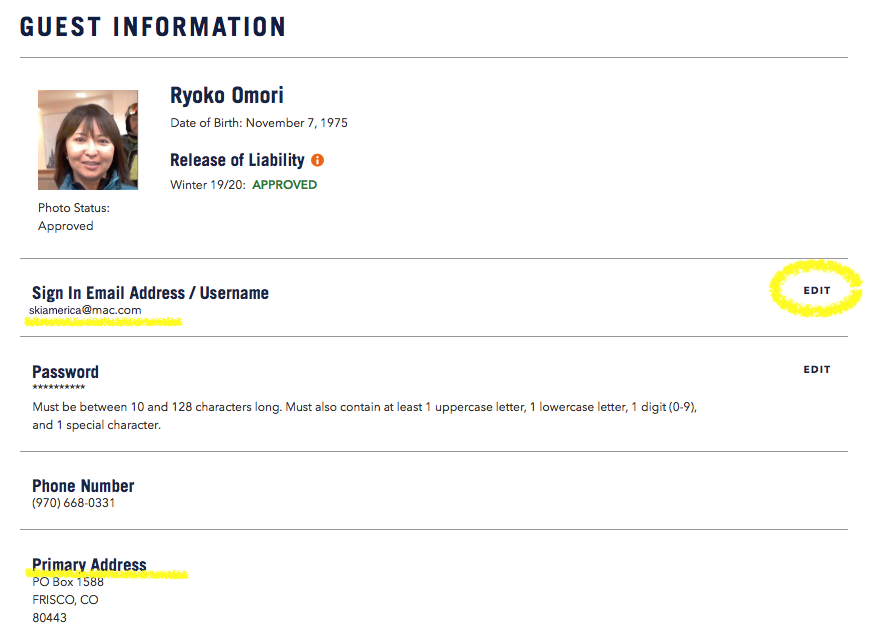The image size is (873, 641).
Task: Select the skiamerica@mac.com email text
Action: pyautogui.click(x=86, y=310)
